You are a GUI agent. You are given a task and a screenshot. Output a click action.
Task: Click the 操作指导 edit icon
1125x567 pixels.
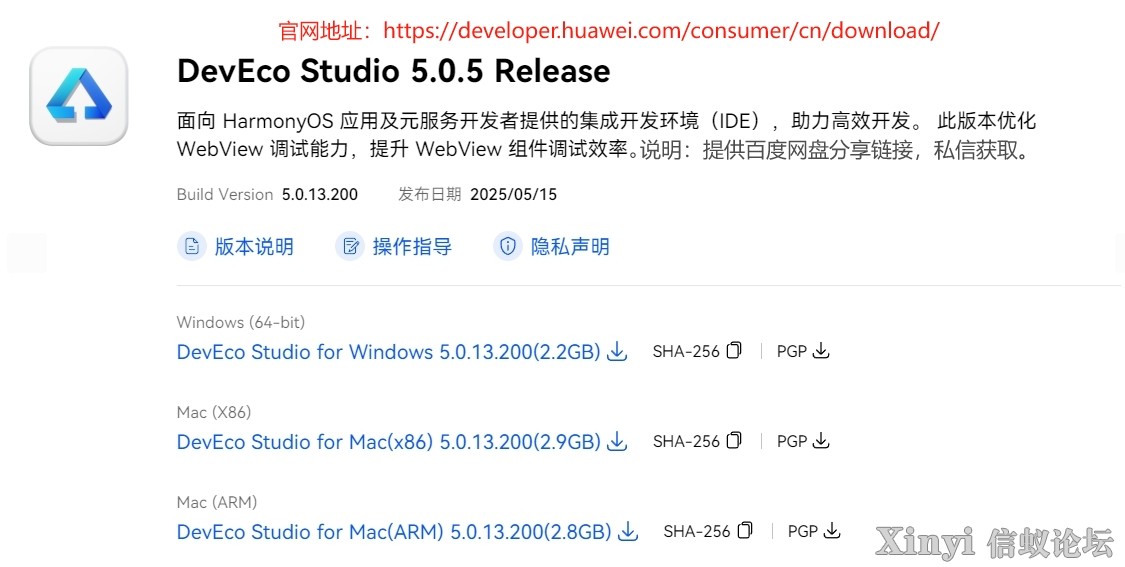(x=350, y=246)
